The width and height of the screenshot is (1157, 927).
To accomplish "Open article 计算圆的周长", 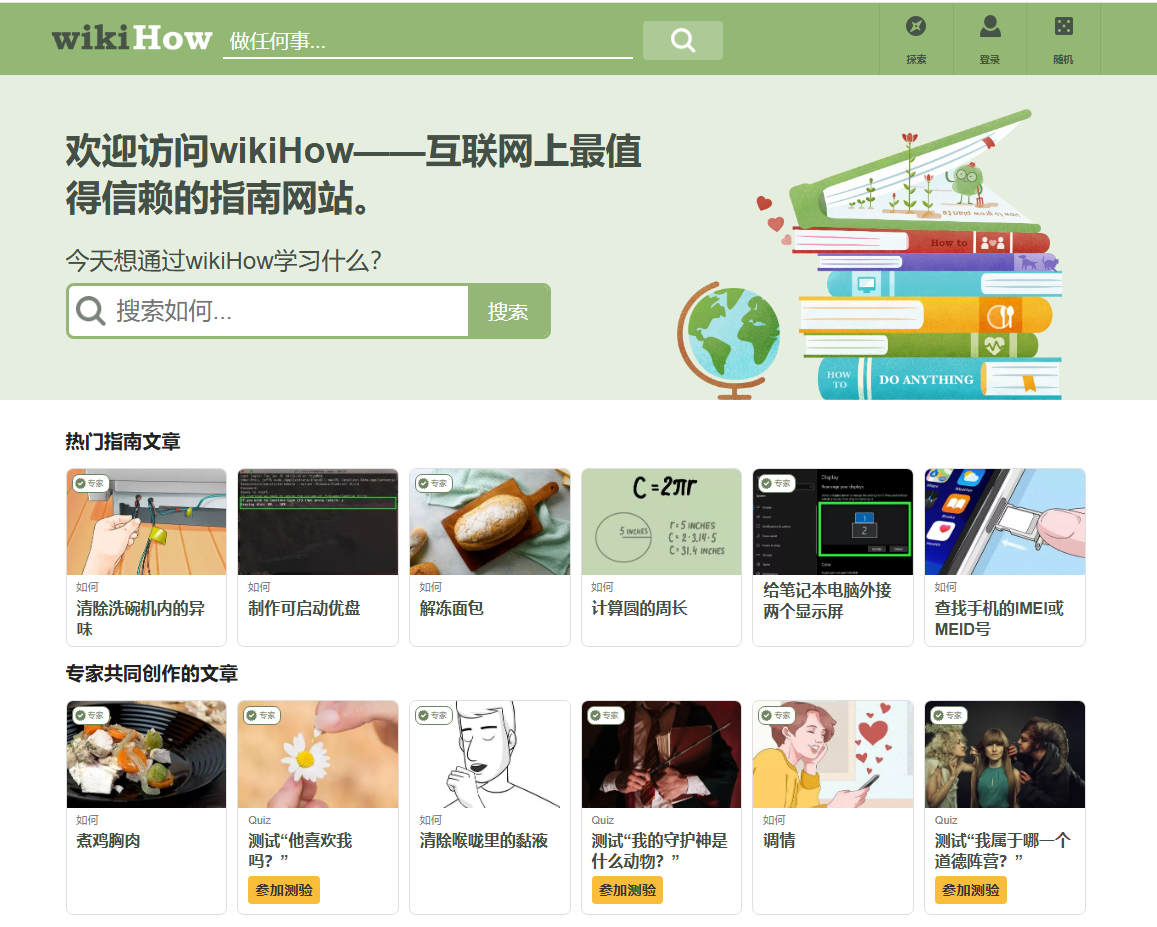I will tap(639, 608).
